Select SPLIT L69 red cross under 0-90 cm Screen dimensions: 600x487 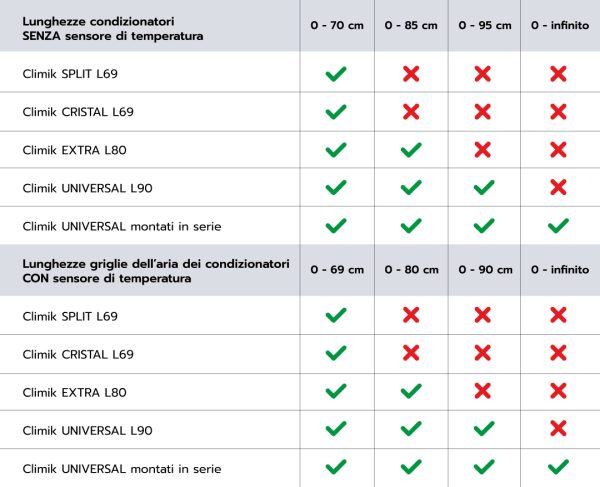483,316
